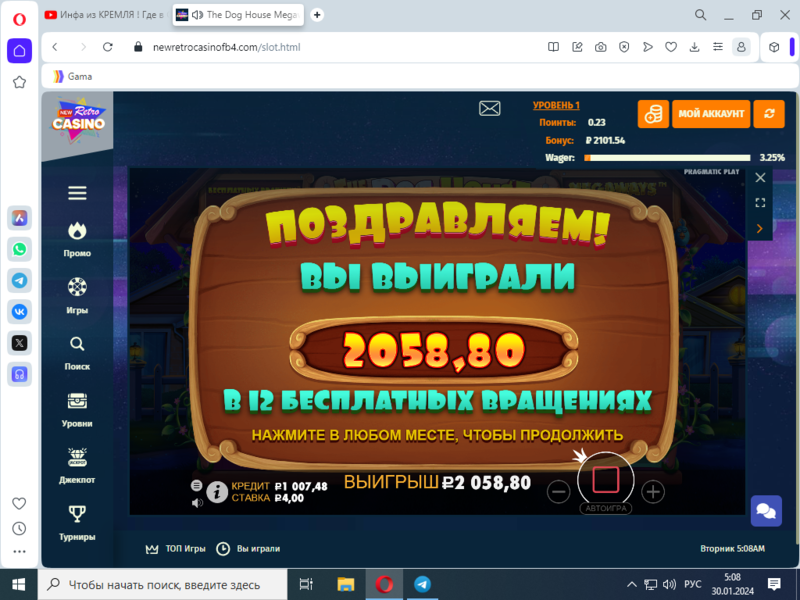Stop autoplay with the АВТОИГРА stop button
This screenshot has width=800, height=600.
click(x=606, y=483)
